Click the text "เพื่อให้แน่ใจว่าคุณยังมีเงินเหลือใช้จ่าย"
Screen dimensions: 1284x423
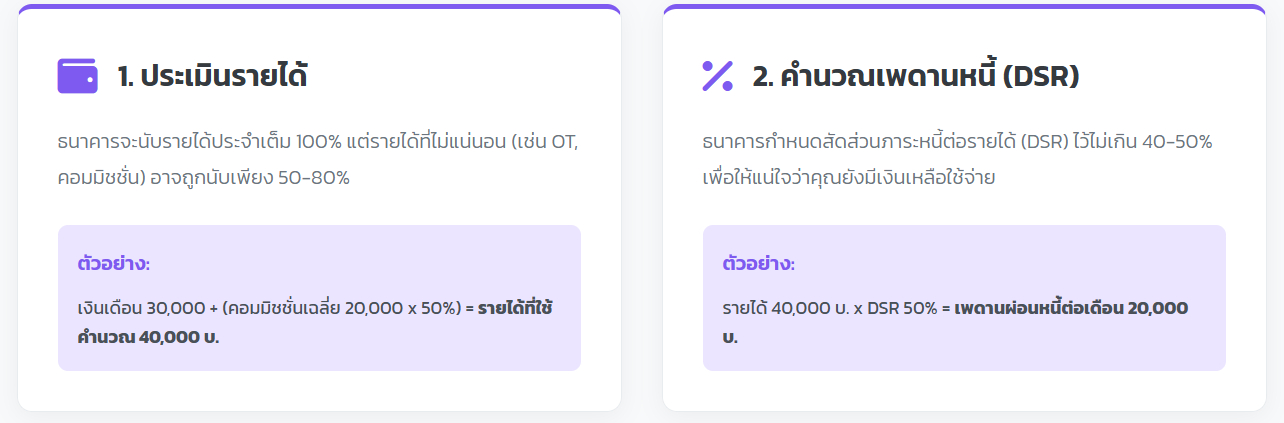tap(848, 178)
